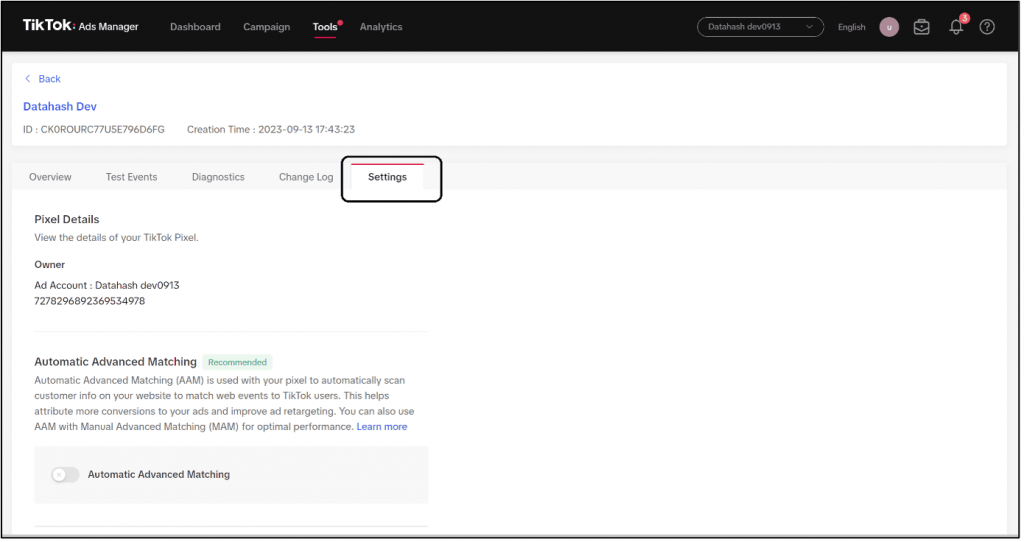
Task: Switch to the Test Events tab
Action: pos(131,177)
